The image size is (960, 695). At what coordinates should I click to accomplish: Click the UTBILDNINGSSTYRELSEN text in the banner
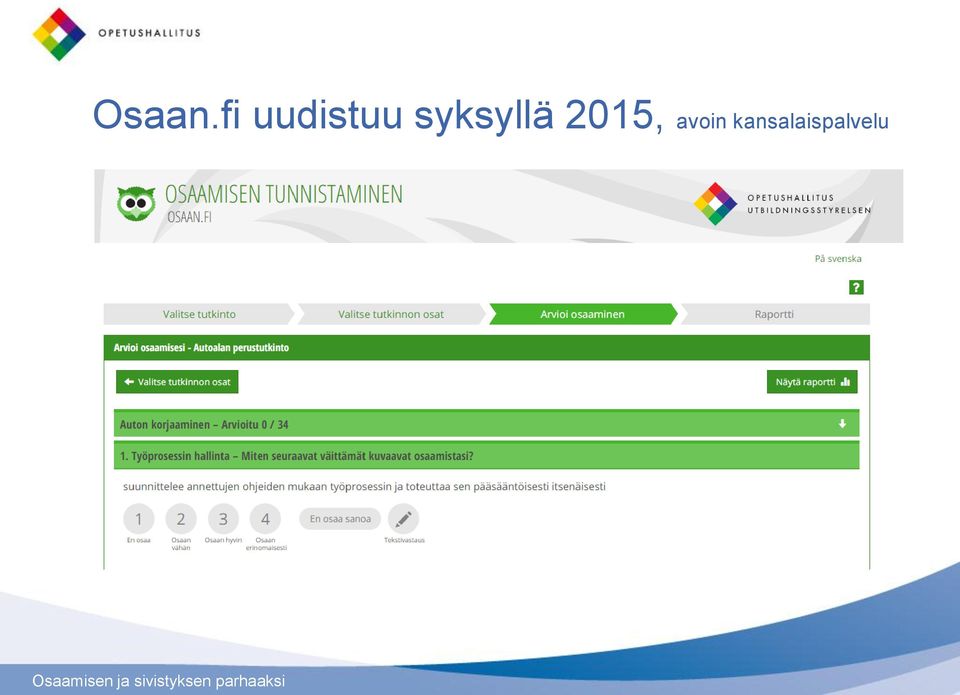(809, 210)
